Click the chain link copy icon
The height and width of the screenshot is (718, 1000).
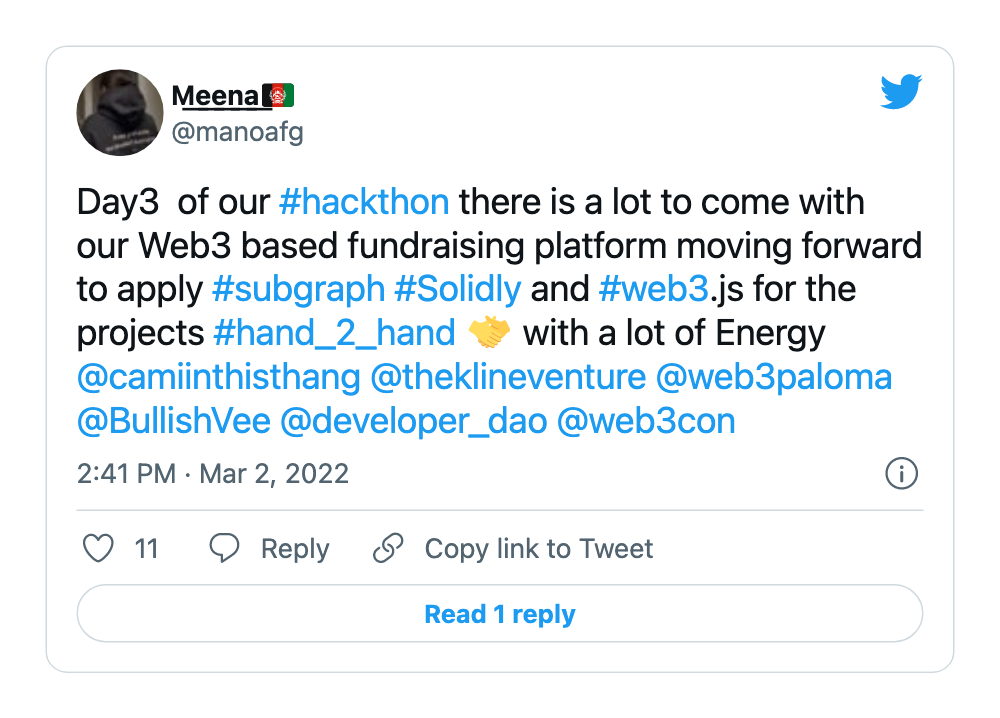387,549
